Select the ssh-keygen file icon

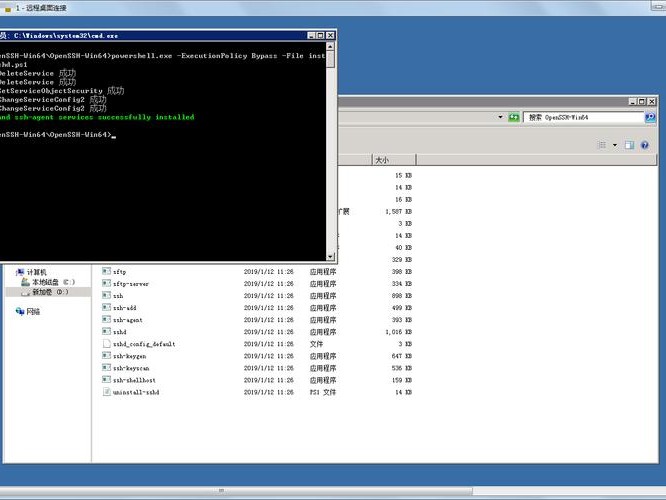[106, 355]
